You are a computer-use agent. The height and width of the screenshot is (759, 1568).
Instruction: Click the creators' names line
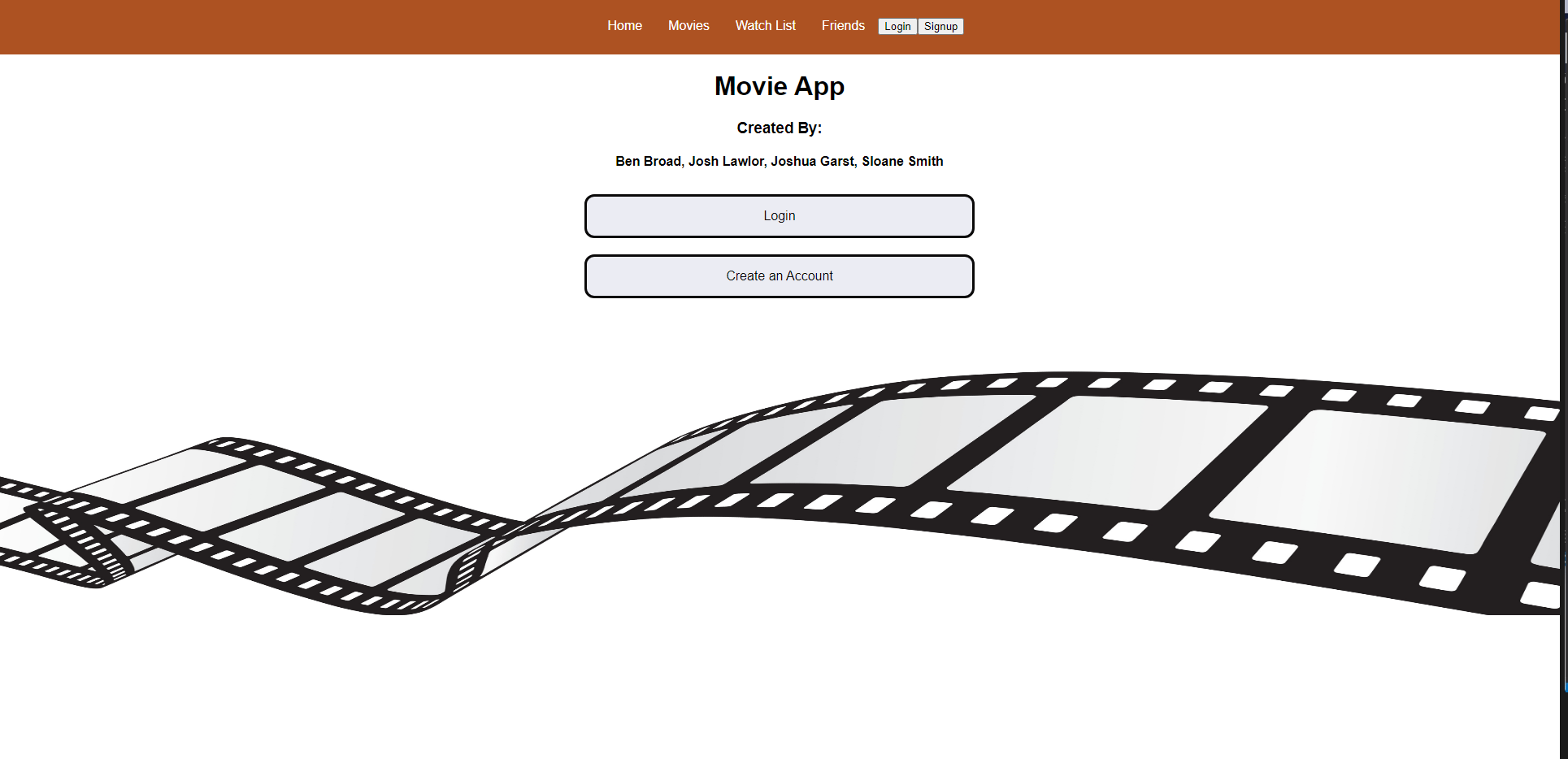[779, 161]
